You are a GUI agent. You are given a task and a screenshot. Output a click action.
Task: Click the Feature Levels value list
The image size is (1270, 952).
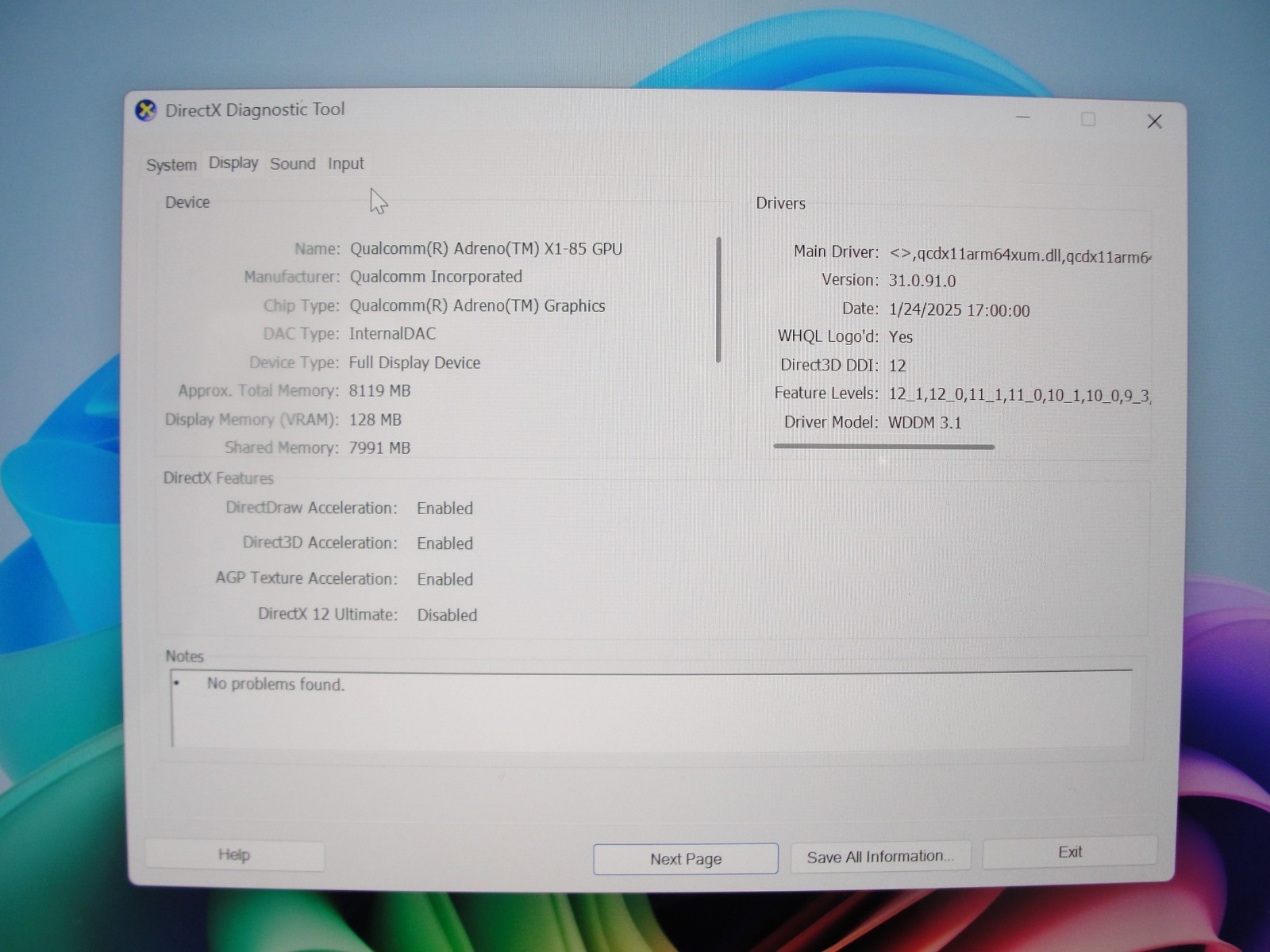[1019, 394]
